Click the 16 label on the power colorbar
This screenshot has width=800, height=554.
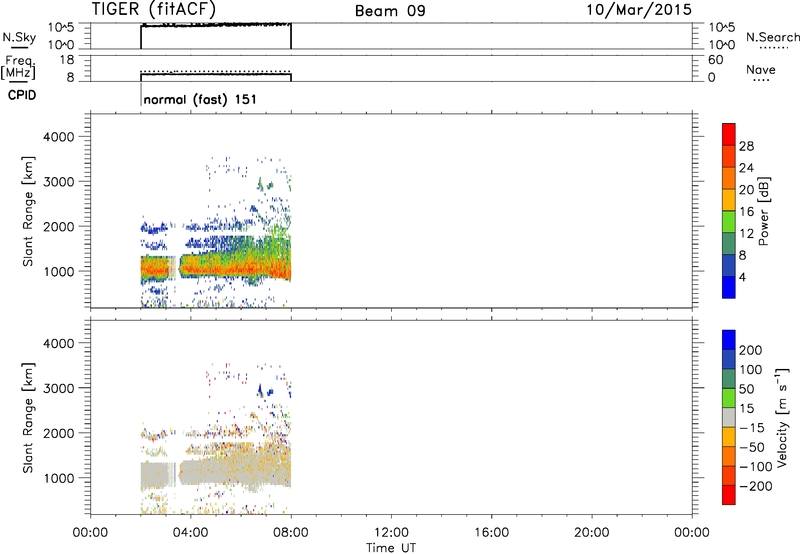(746, 212)
